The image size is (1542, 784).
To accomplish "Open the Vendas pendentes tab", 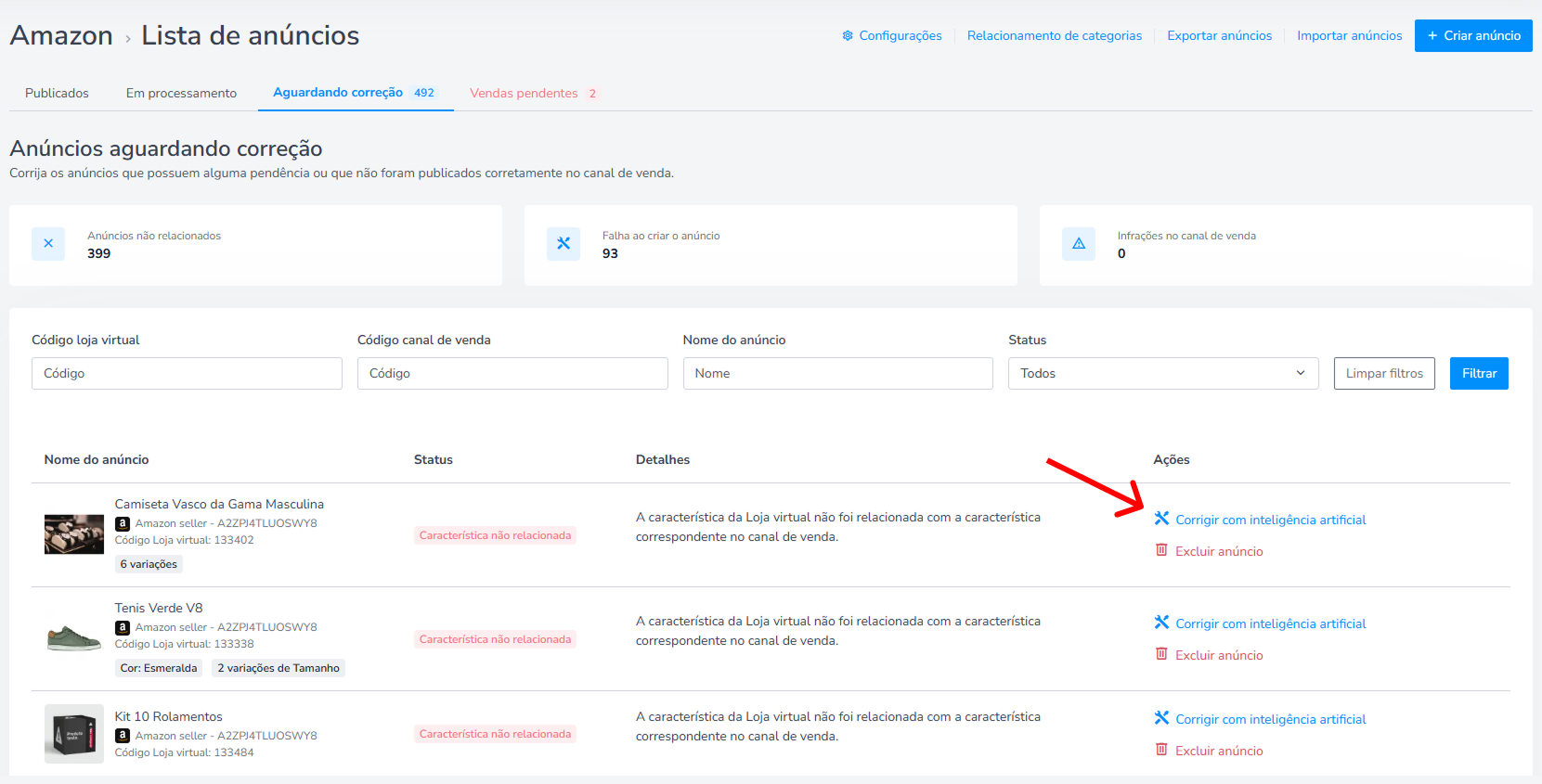I will pyautogui.click(x=534, y=93).
